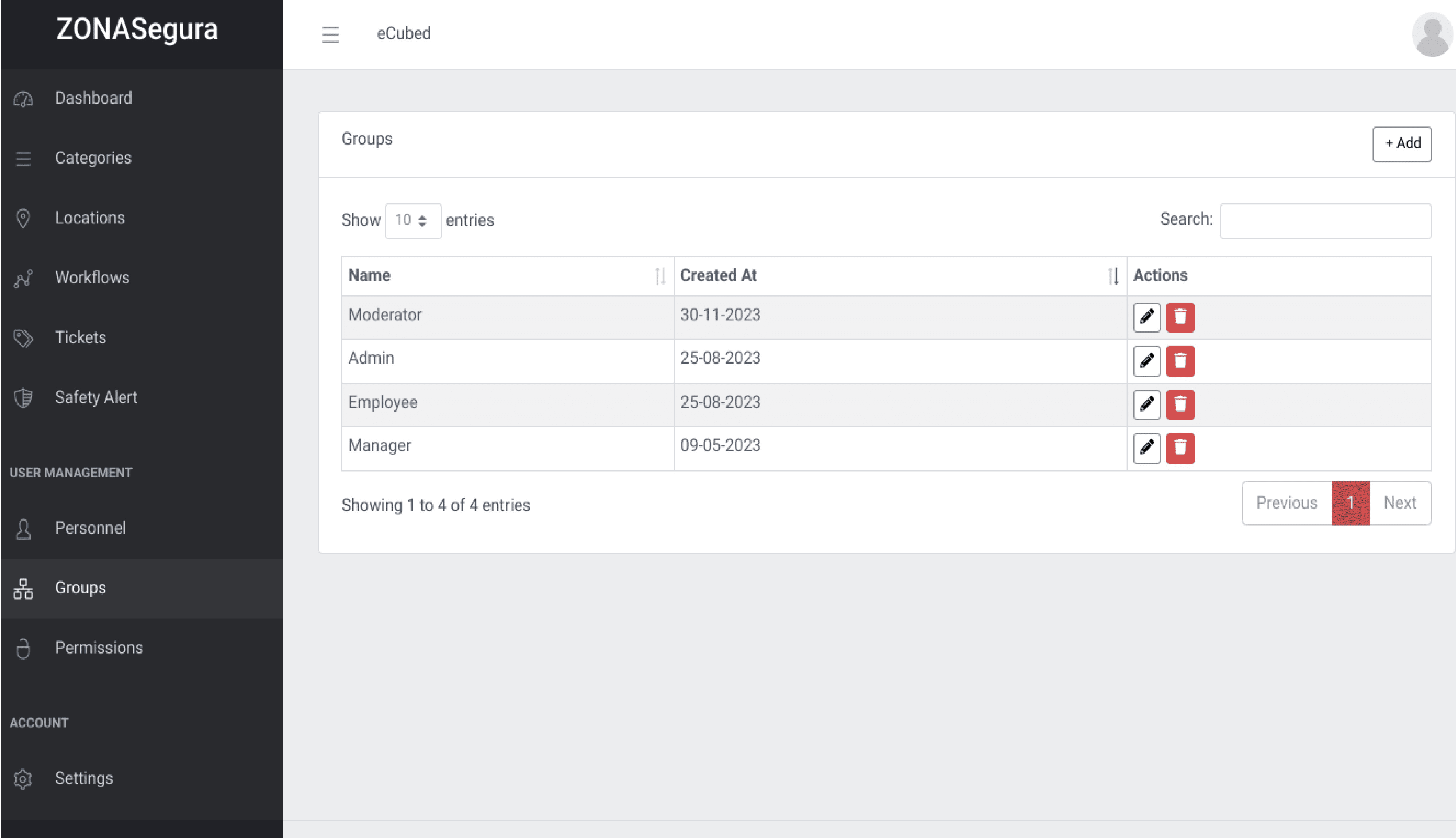Viewport: 1456px width, 838px height.
Task: Click the Workflows graph icon
Action: tap(23, 279)
